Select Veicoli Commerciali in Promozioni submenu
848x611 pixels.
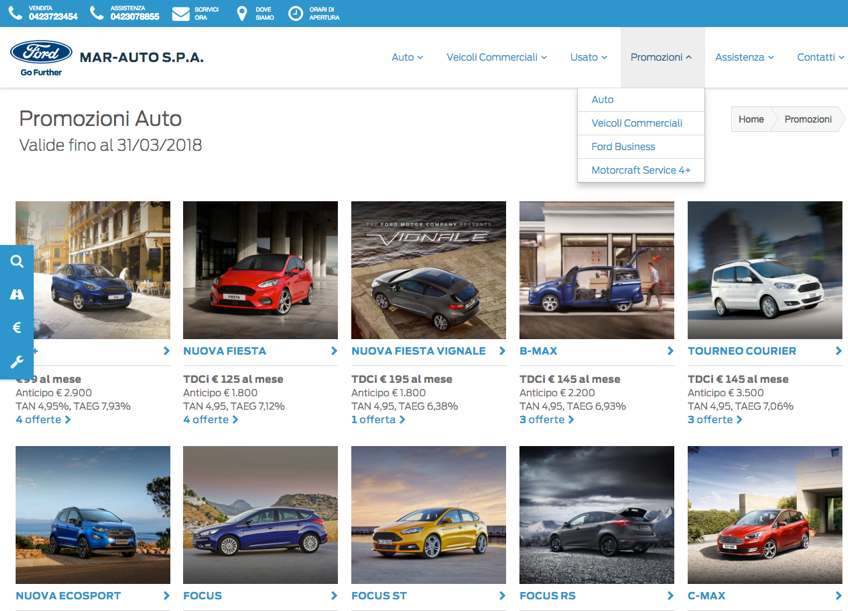pyautogui.click(x=636, y=123)
